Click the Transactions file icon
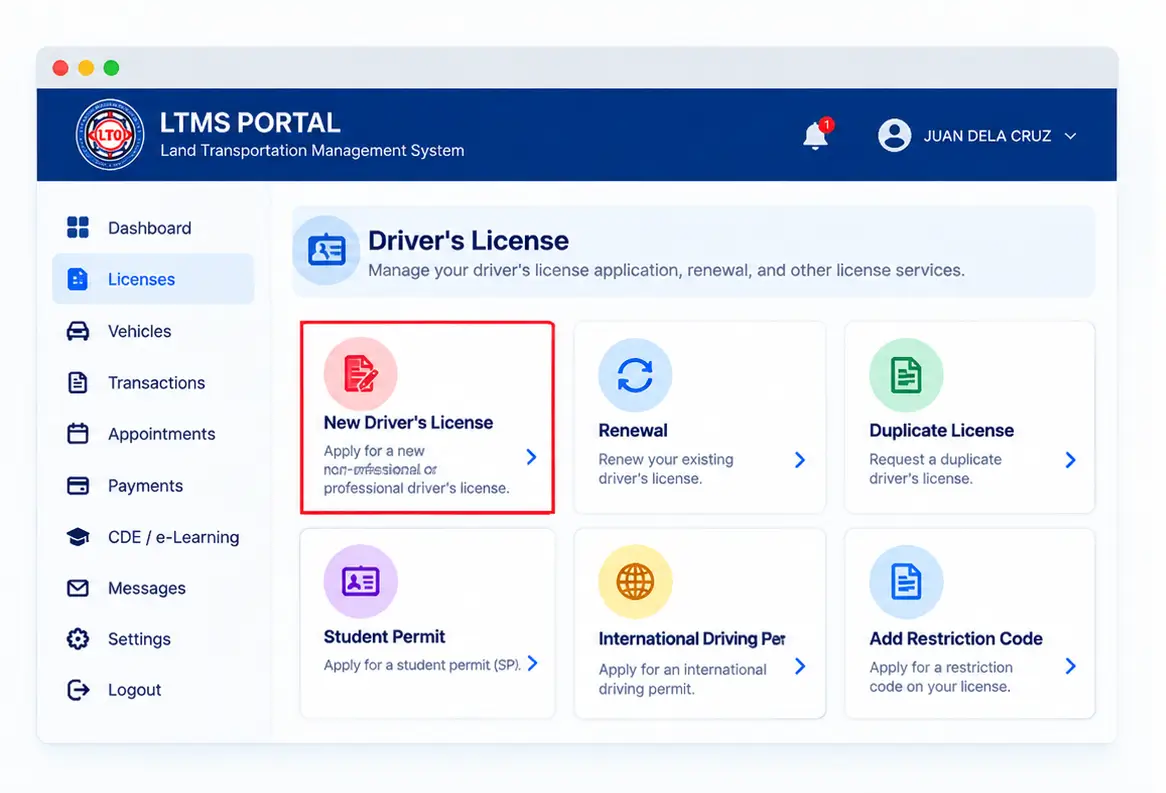1166x793 pixels. tap(78, 382)
